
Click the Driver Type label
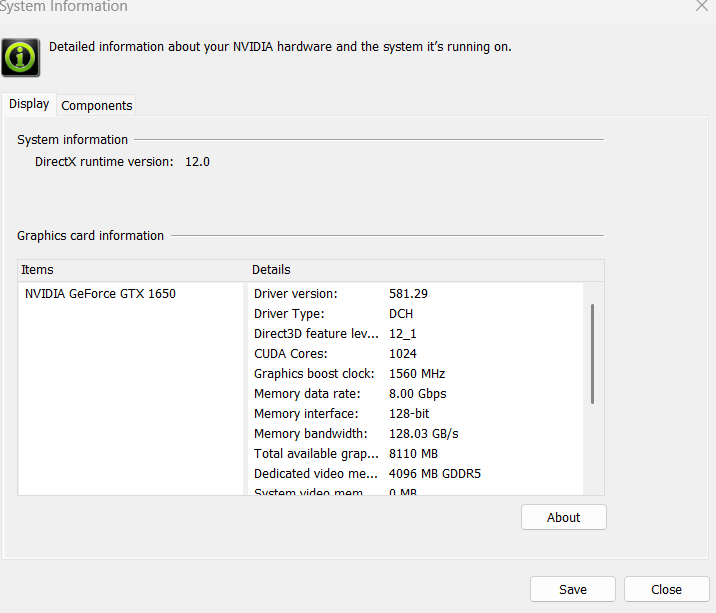[x=289, y=314]
